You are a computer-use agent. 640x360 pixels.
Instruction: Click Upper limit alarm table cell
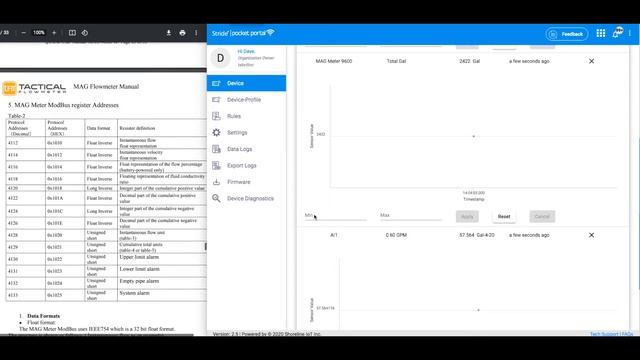point(162,259)
